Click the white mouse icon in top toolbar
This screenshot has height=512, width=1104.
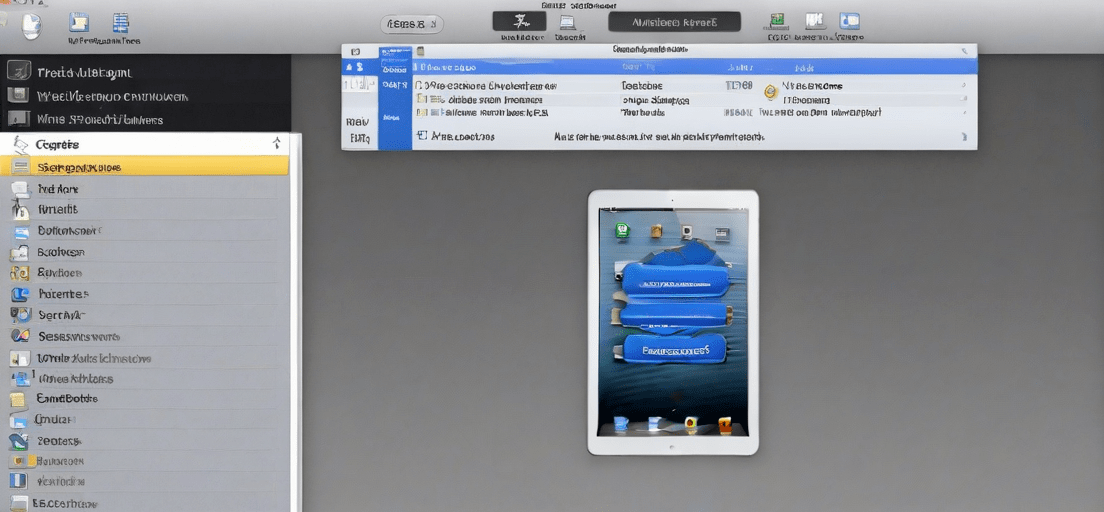click(31, 26)
